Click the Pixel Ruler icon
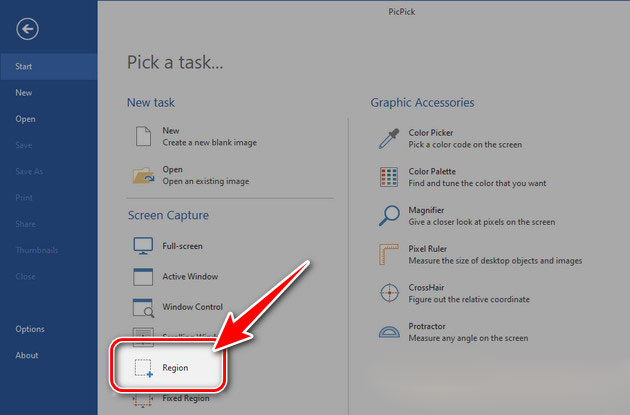Viewport: 630px width, 415px height. [x=389, y=254]
